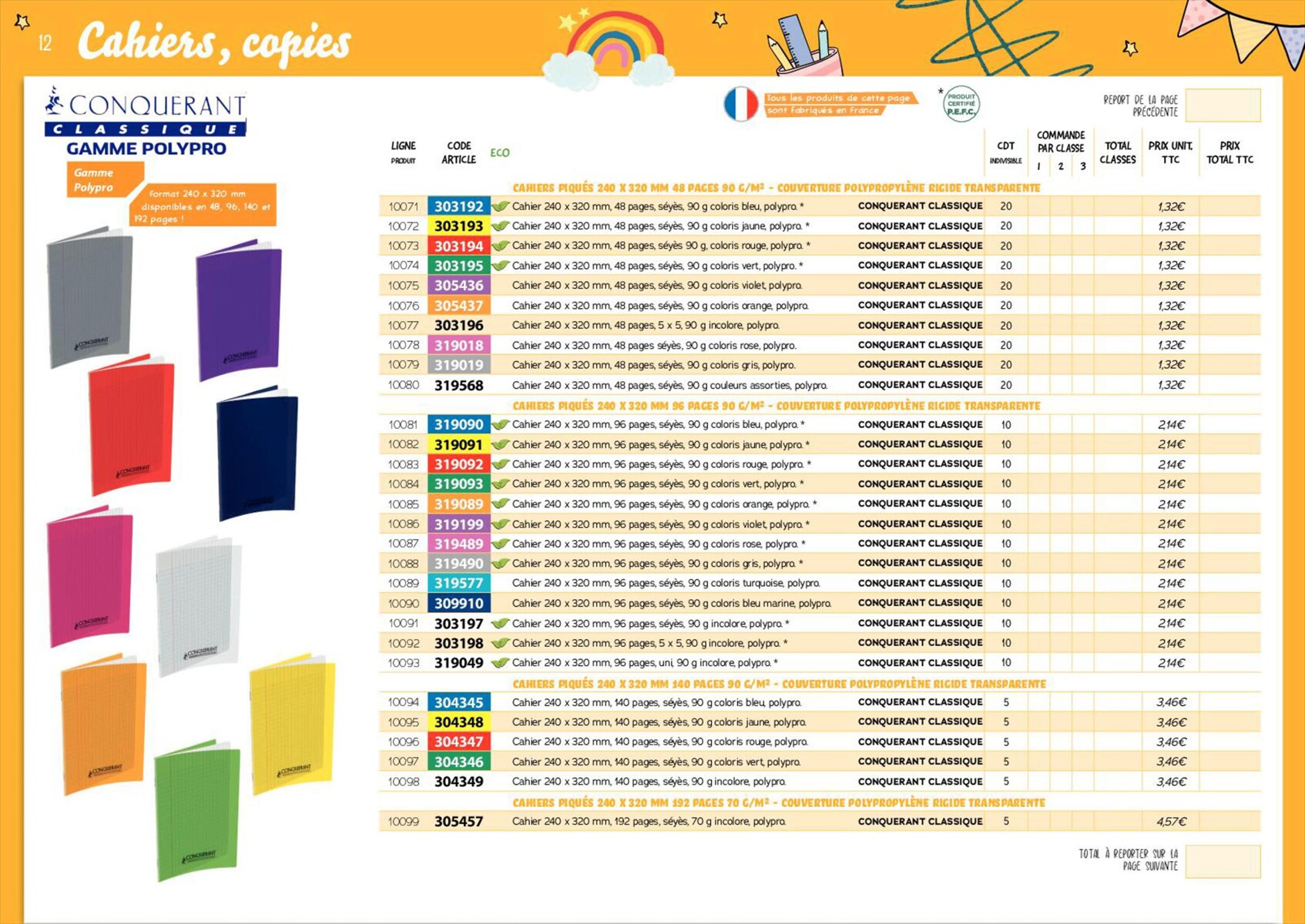The height and width of the screenshot is (924, 1305).
Task: Click the eco leaf icon beside code 319092
Action: coord(501,464)
